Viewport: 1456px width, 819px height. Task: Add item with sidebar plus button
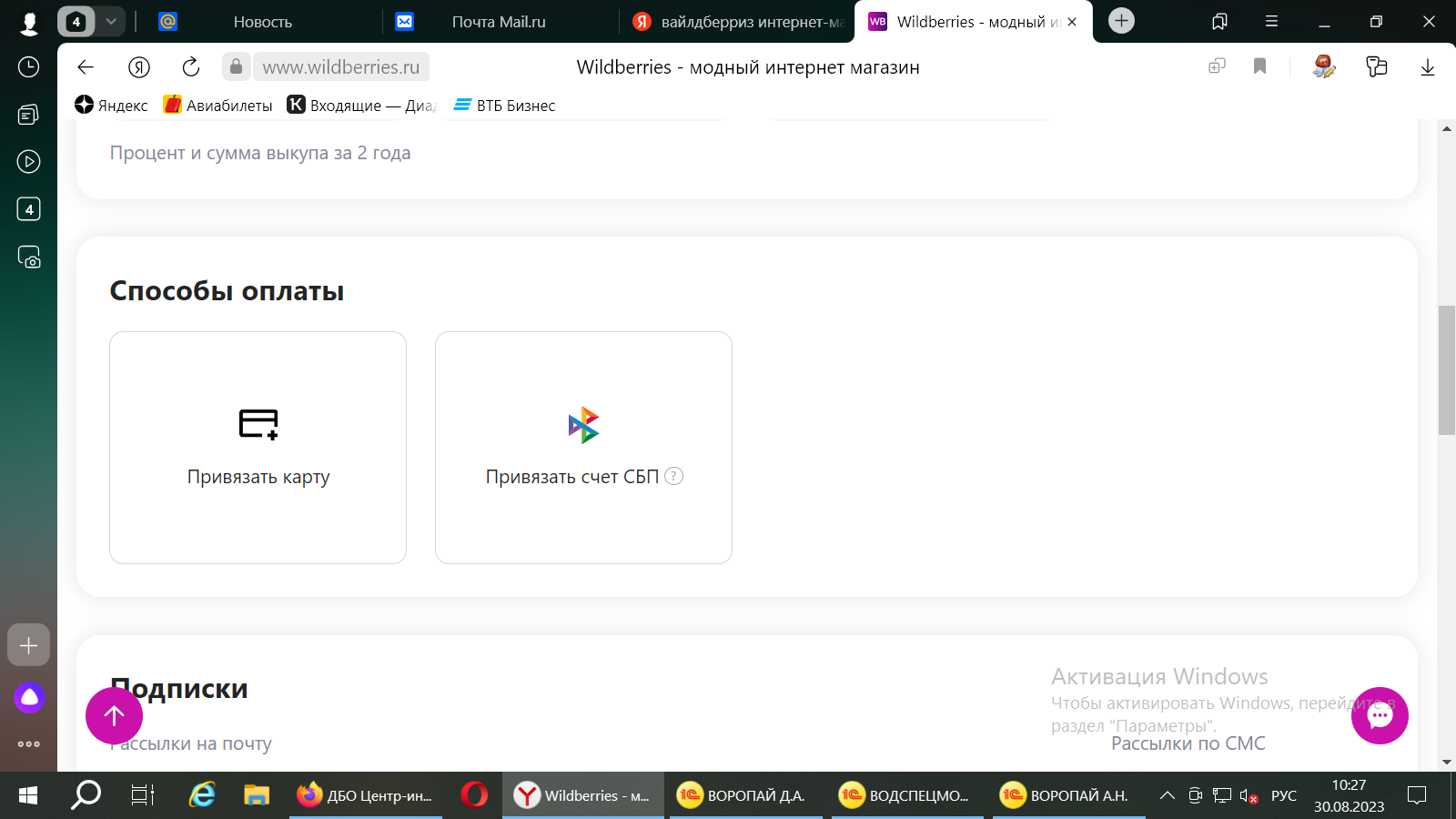[29, 645]
